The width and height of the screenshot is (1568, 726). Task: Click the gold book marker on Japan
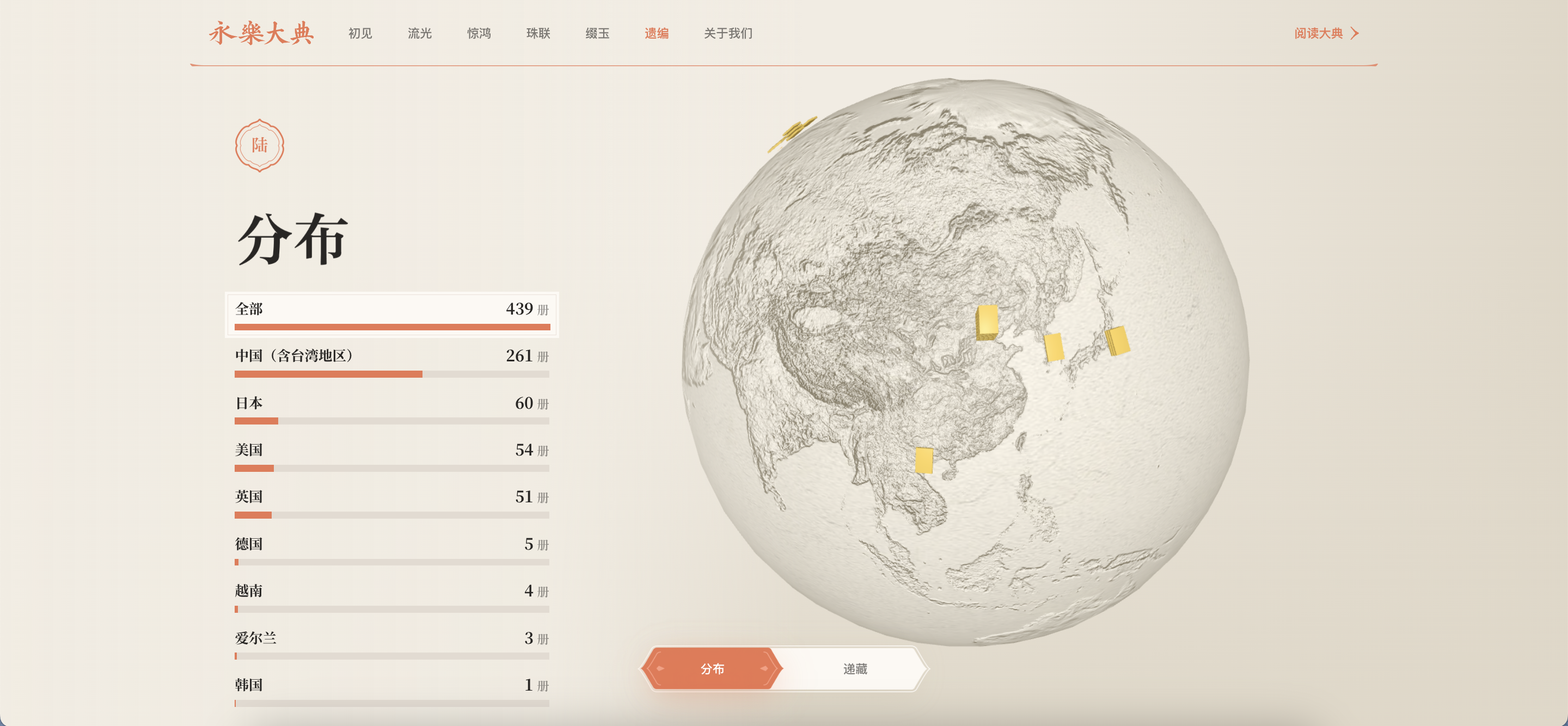[x=1117, y=340]
